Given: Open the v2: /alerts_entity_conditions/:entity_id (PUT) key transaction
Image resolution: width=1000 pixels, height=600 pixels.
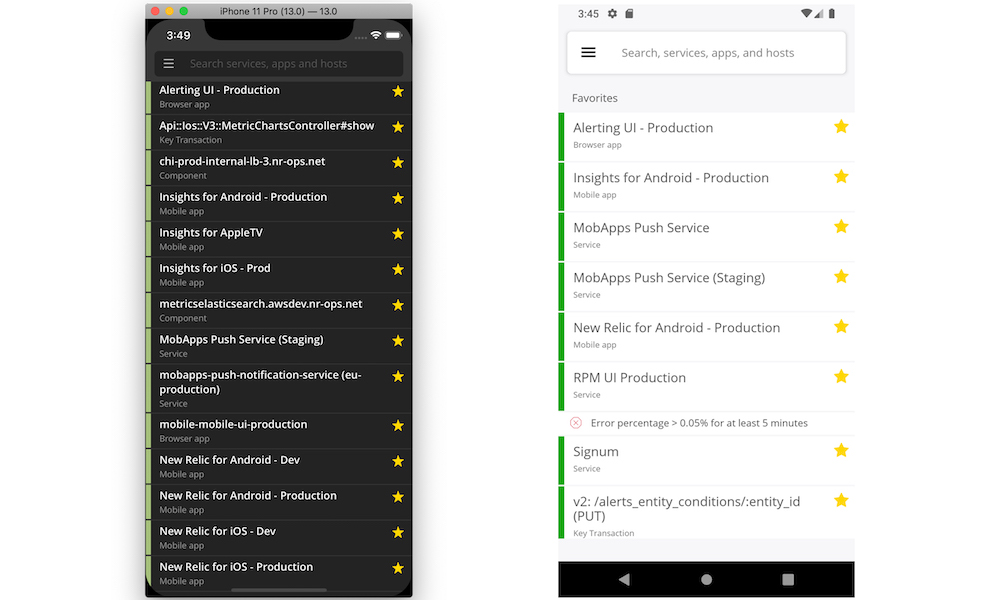Looking at the screenshot, I should point(707,513).
